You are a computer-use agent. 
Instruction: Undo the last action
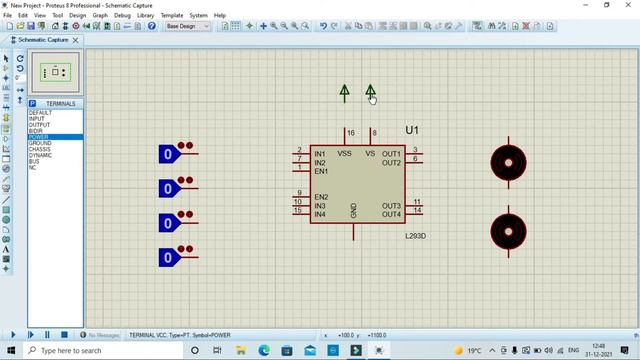(323, 26)
